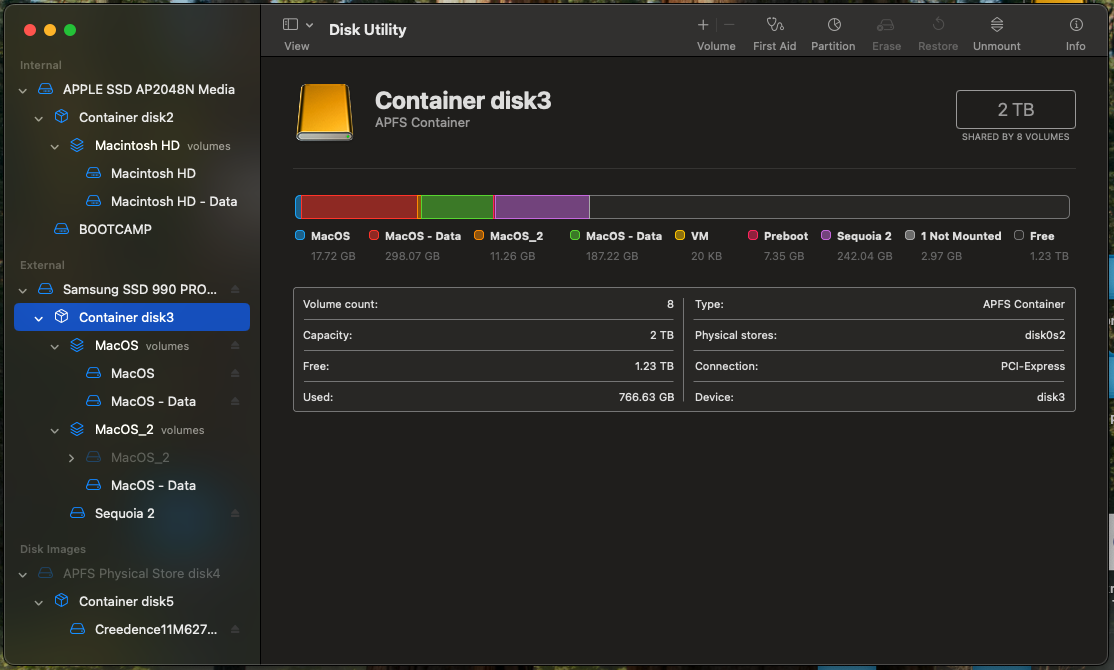Collapse the Macintosh HD volumes group
This screenshot has width=1114, height=670.
[55, 145]
